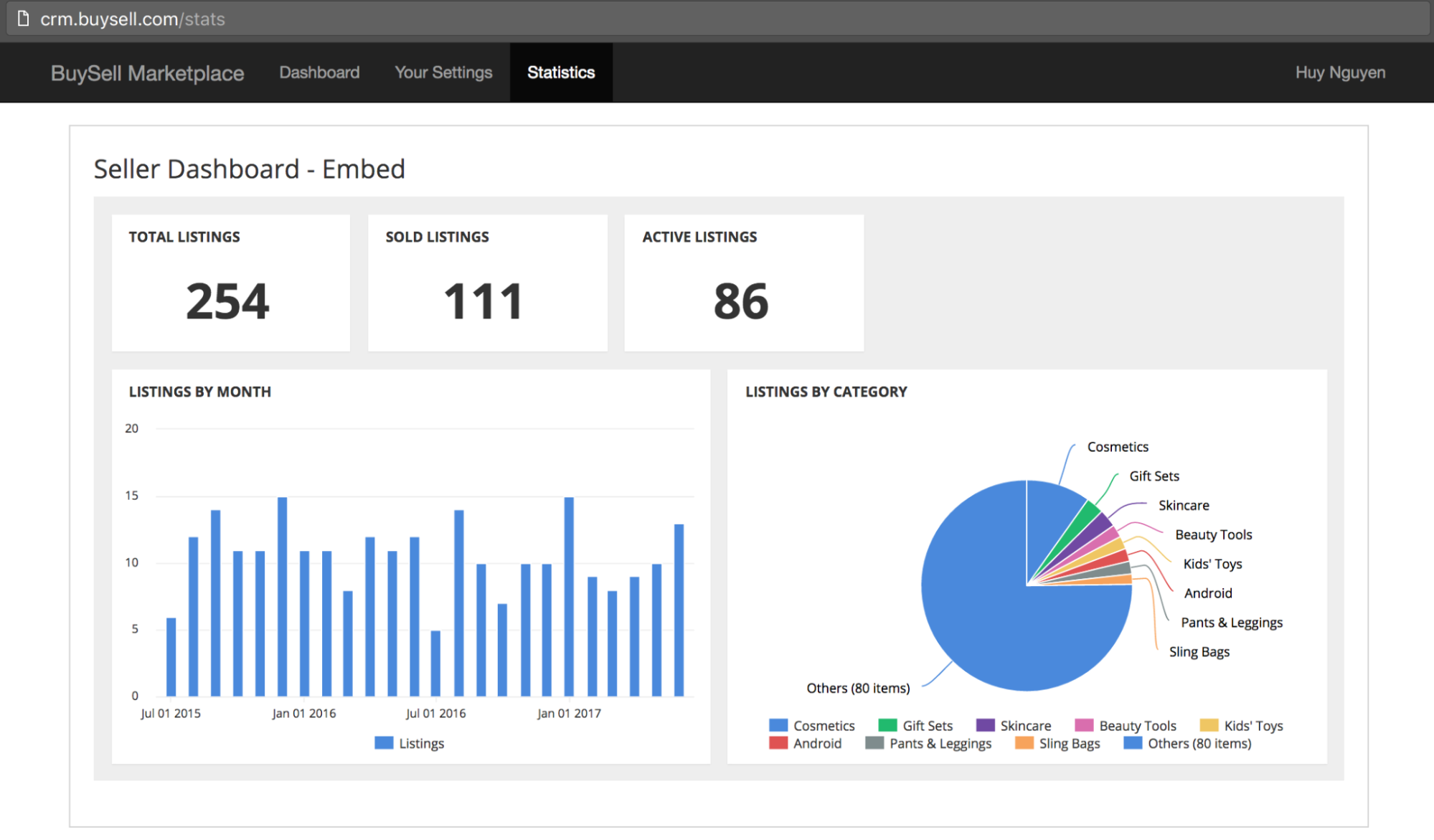This screenshot has width=1434, height=840.
Task: Select the Kids' Toys legend swatch
Action: tap(1211, 725)
